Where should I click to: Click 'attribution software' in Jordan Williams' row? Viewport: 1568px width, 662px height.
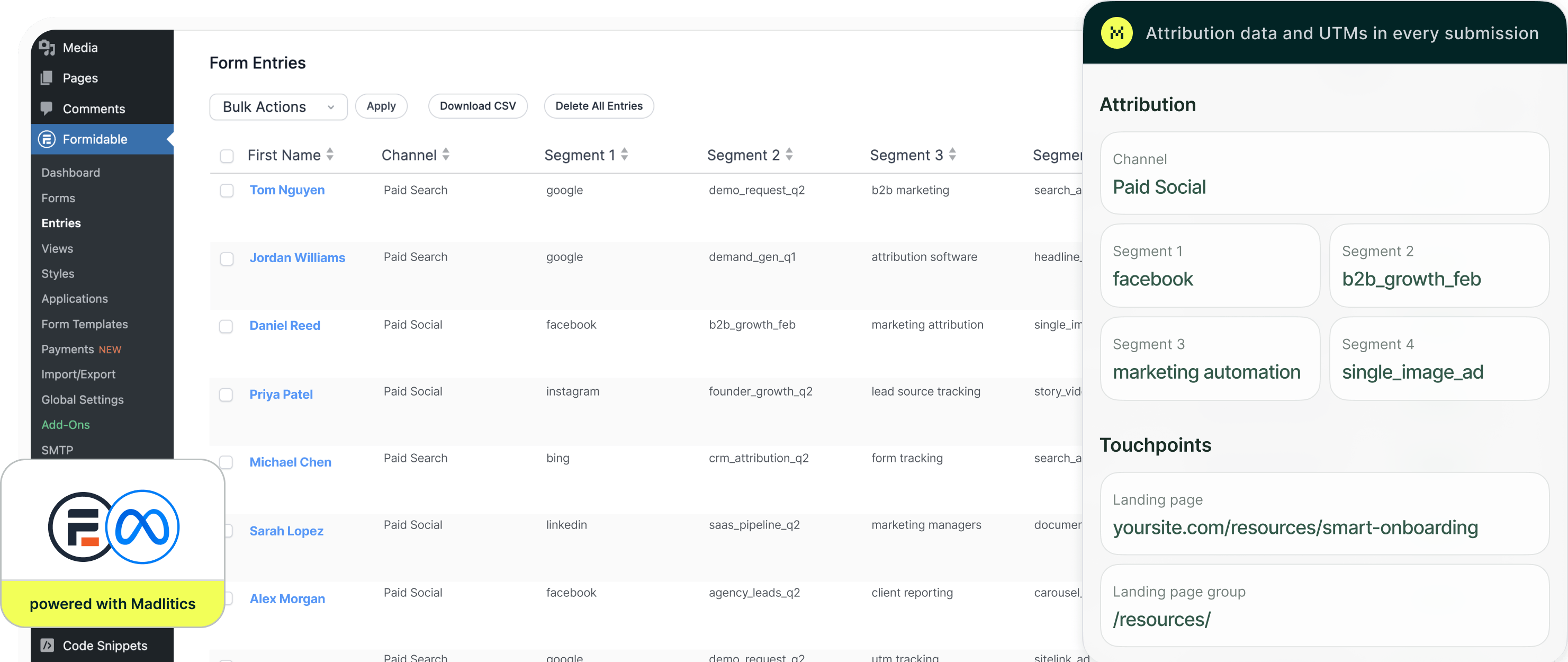click(x=924, y=257)
